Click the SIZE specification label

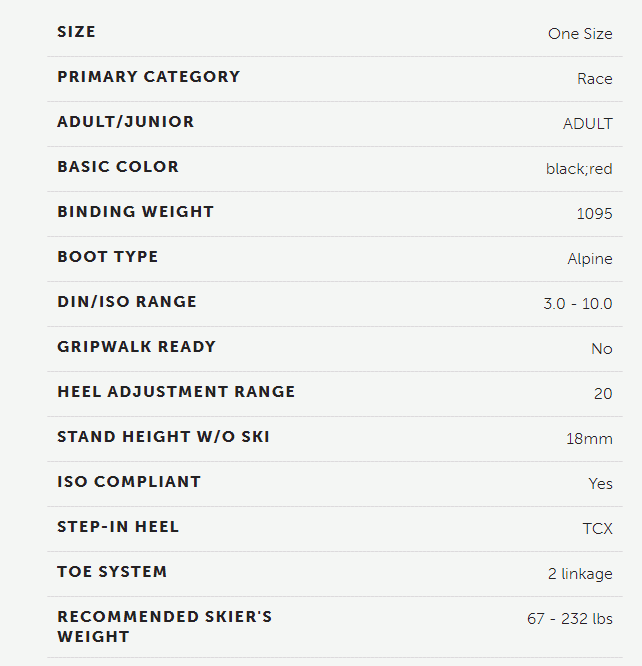pyautogui.click(x=76, y=32)
